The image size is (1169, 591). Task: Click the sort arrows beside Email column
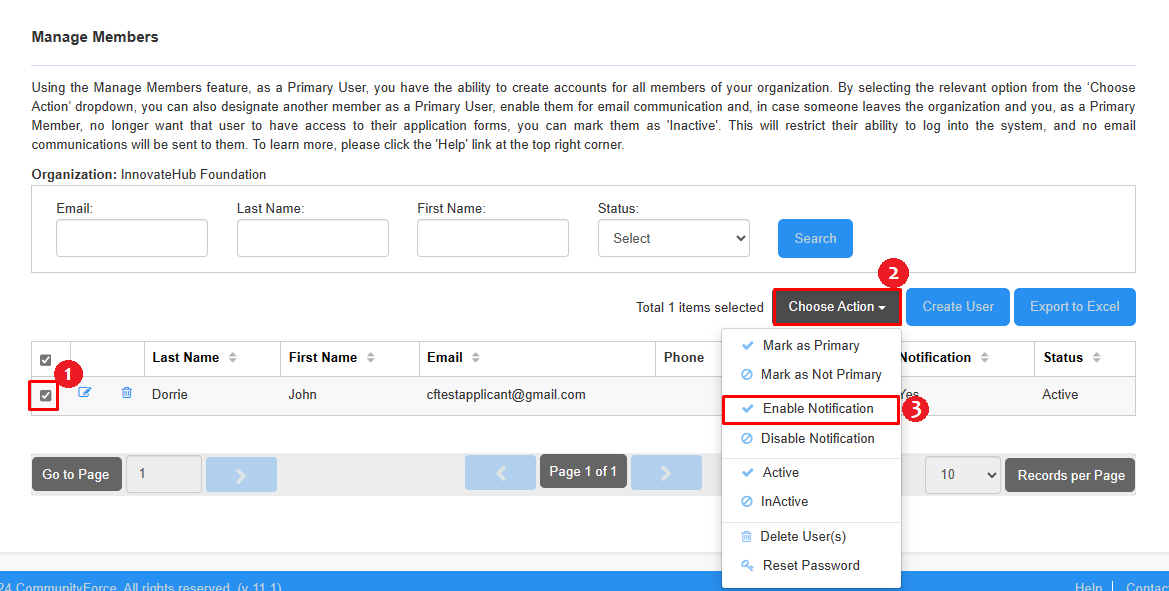[x=476, y=358]
